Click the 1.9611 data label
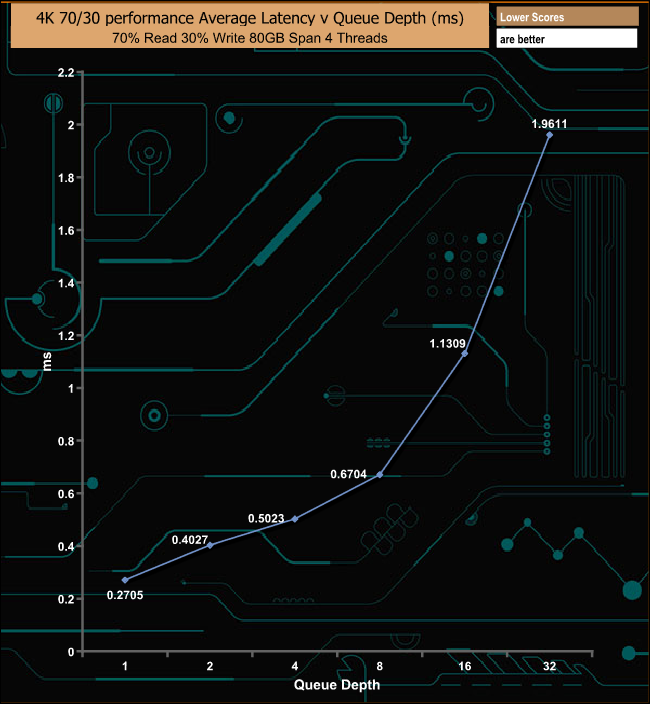 [549, 124]
